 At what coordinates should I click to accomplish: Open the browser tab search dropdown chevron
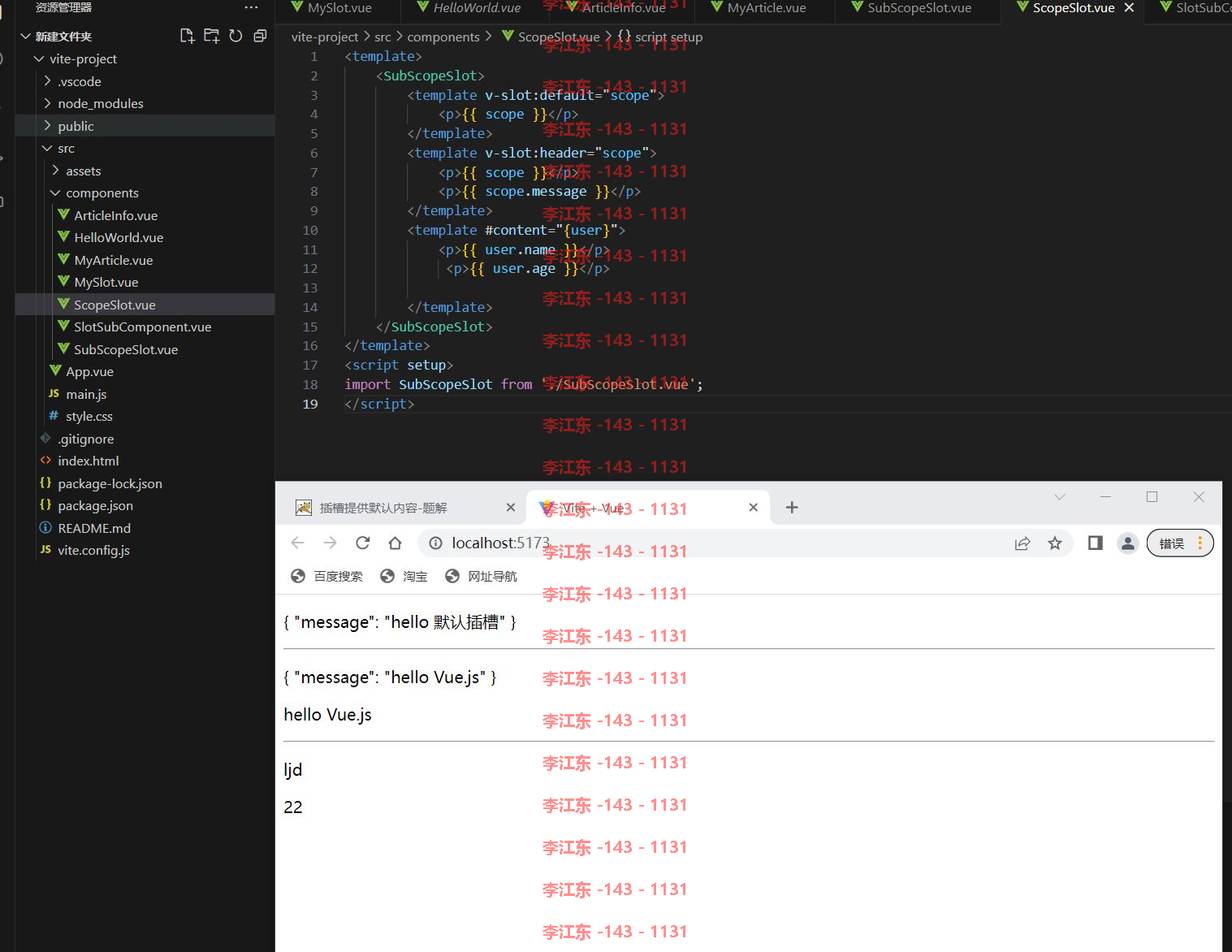1059,497
